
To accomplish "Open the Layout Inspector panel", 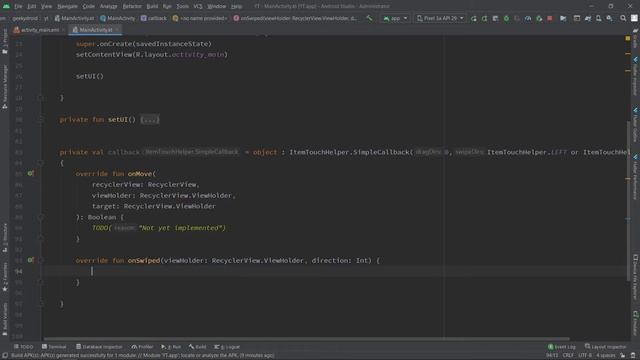I will 605,347.
